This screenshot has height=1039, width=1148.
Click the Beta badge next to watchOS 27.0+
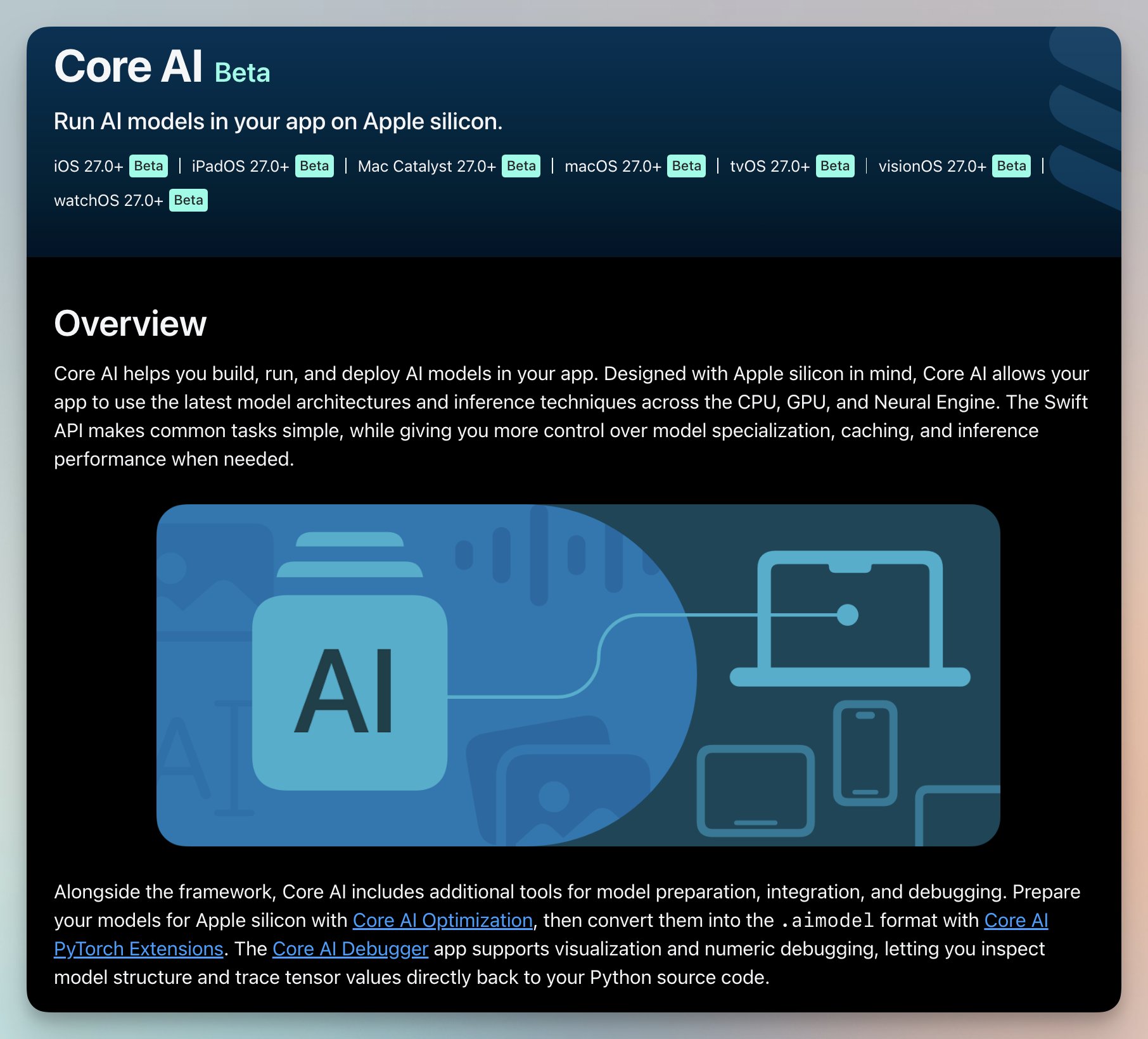tap(188, 200)
